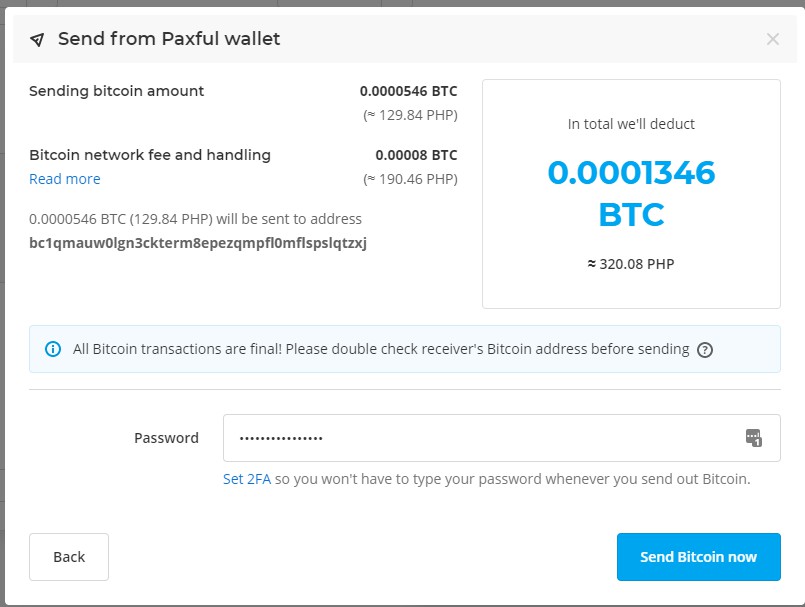Click the Sending bitcoin amount label
This screenshot has height=607, width=805.
pyautogui.click(x=116, y=91)
